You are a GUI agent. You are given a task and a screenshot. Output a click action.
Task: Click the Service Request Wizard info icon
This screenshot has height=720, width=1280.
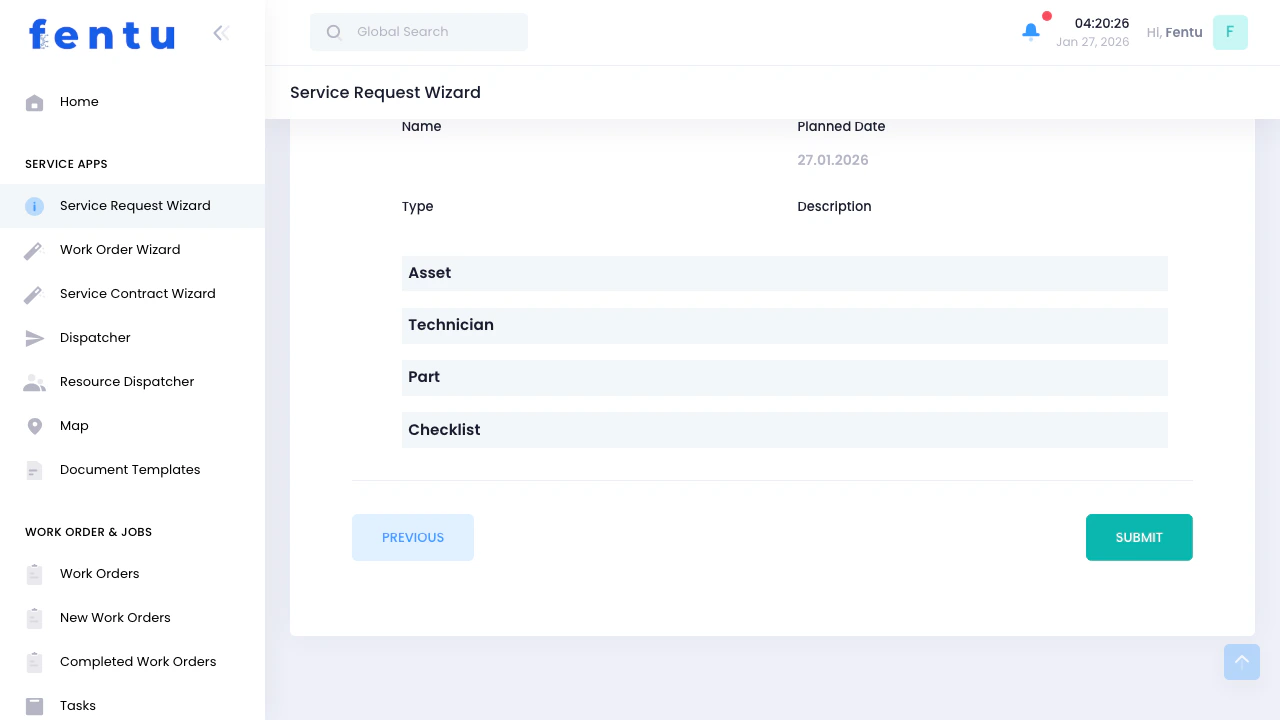(34, 206)
